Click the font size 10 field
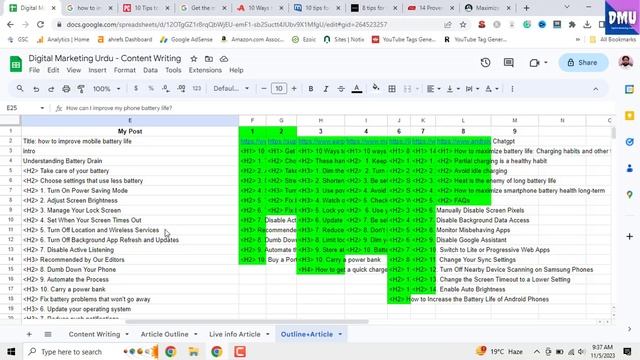The image size is (640, 360). click(x=279, y=89)
